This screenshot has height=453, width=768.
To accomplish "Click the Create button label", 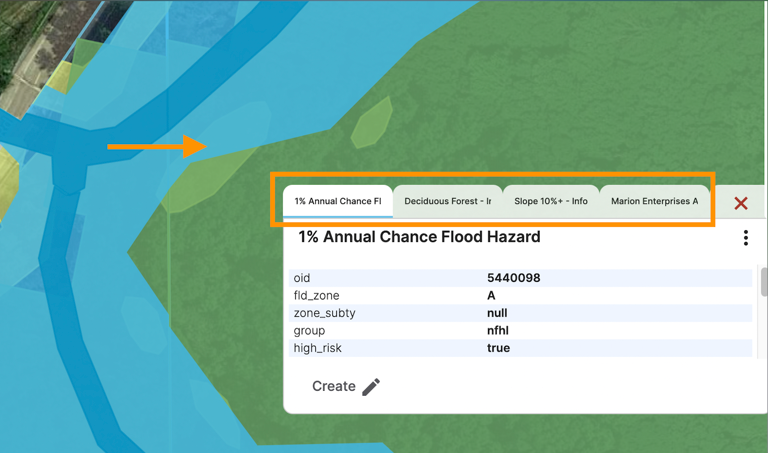I will click(333, 386).
